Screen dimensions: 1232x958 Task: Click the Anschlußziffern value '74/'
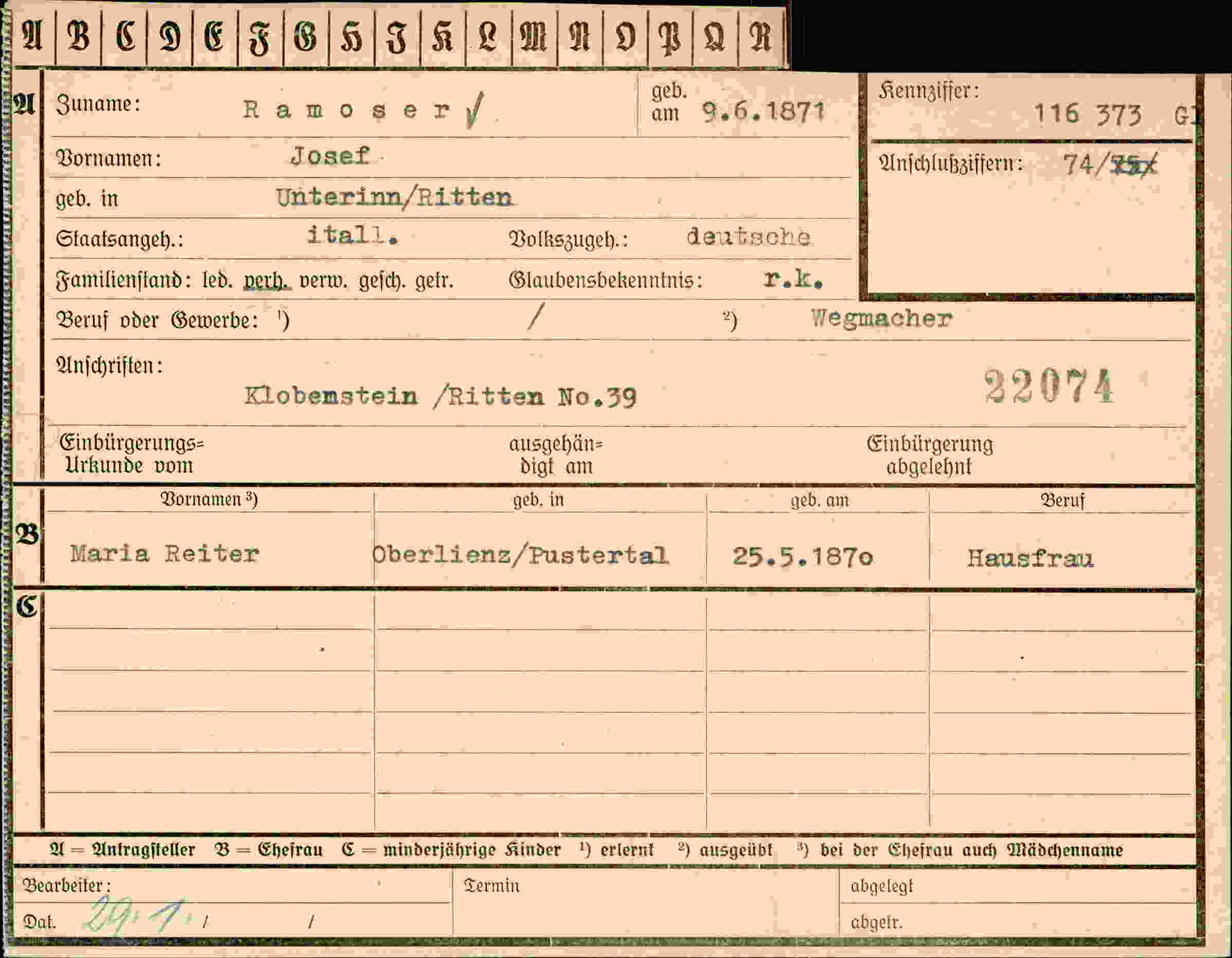pyautogui.click(x=1086, y=165)
